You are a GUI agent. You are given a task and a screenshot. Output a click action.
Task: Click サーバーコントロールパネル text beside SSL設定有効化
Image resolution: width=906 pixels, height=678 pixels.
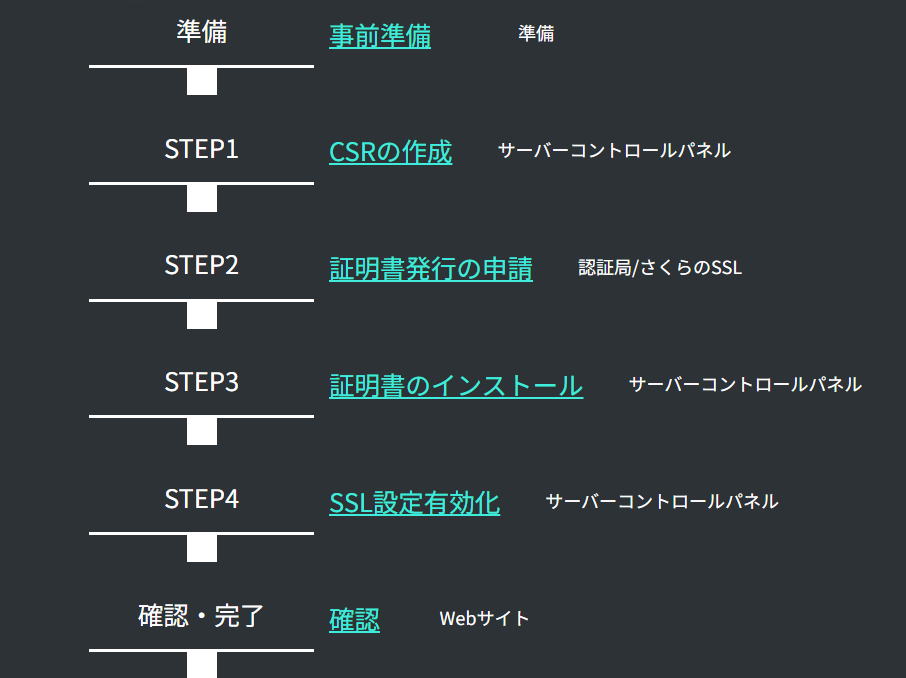click(662, 502)
